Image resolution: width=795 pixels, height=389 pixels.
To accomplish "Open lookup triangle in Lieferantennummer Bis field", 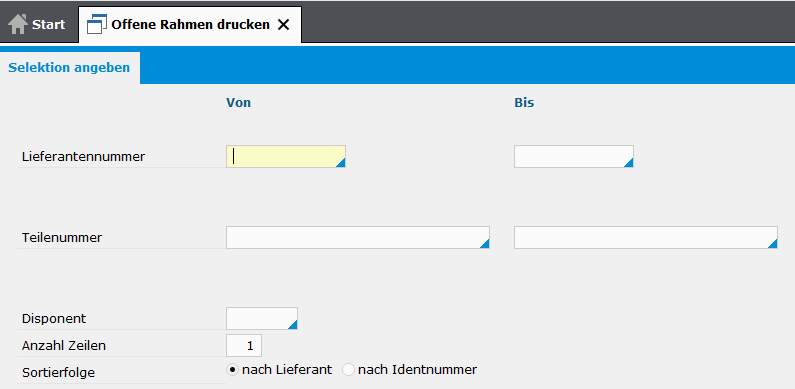I will click(x=629, y=162).
